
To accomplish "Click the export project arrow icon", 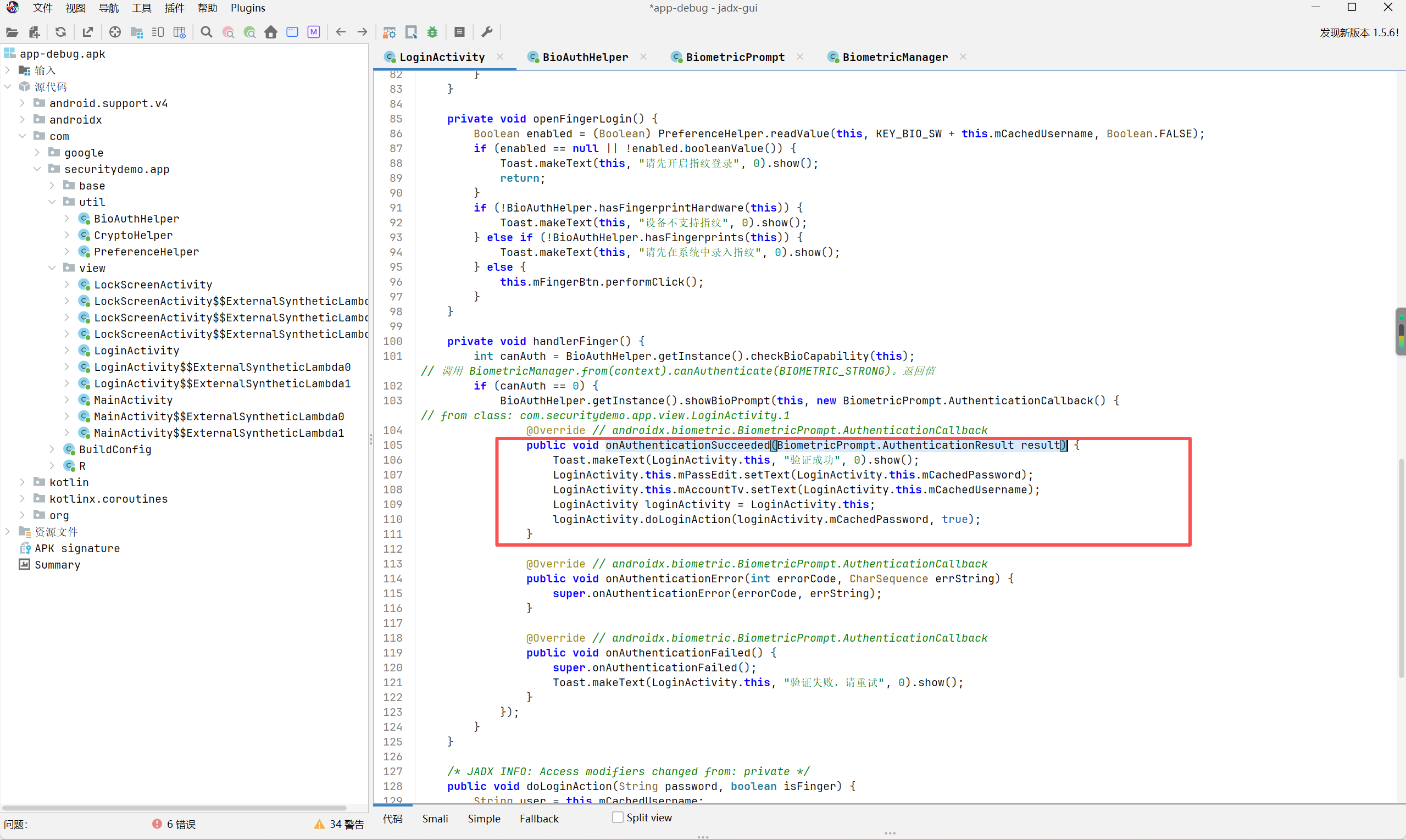I will 88,32.
